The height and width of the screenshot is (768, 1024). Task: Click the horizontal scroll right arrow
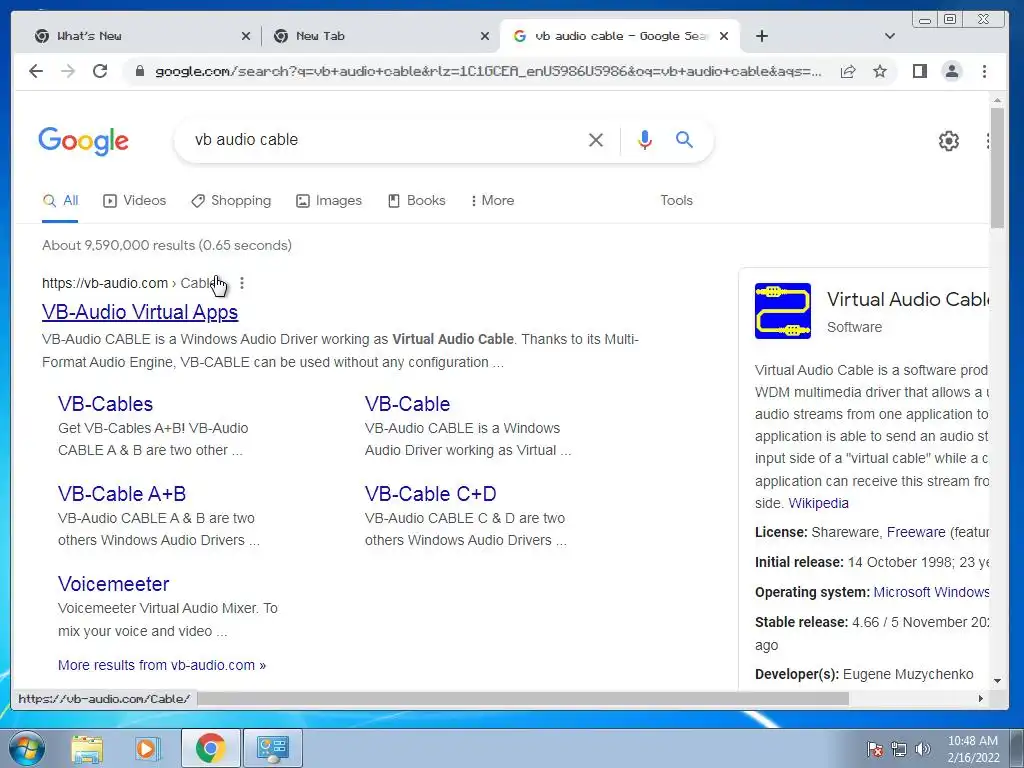coord(980,699)
